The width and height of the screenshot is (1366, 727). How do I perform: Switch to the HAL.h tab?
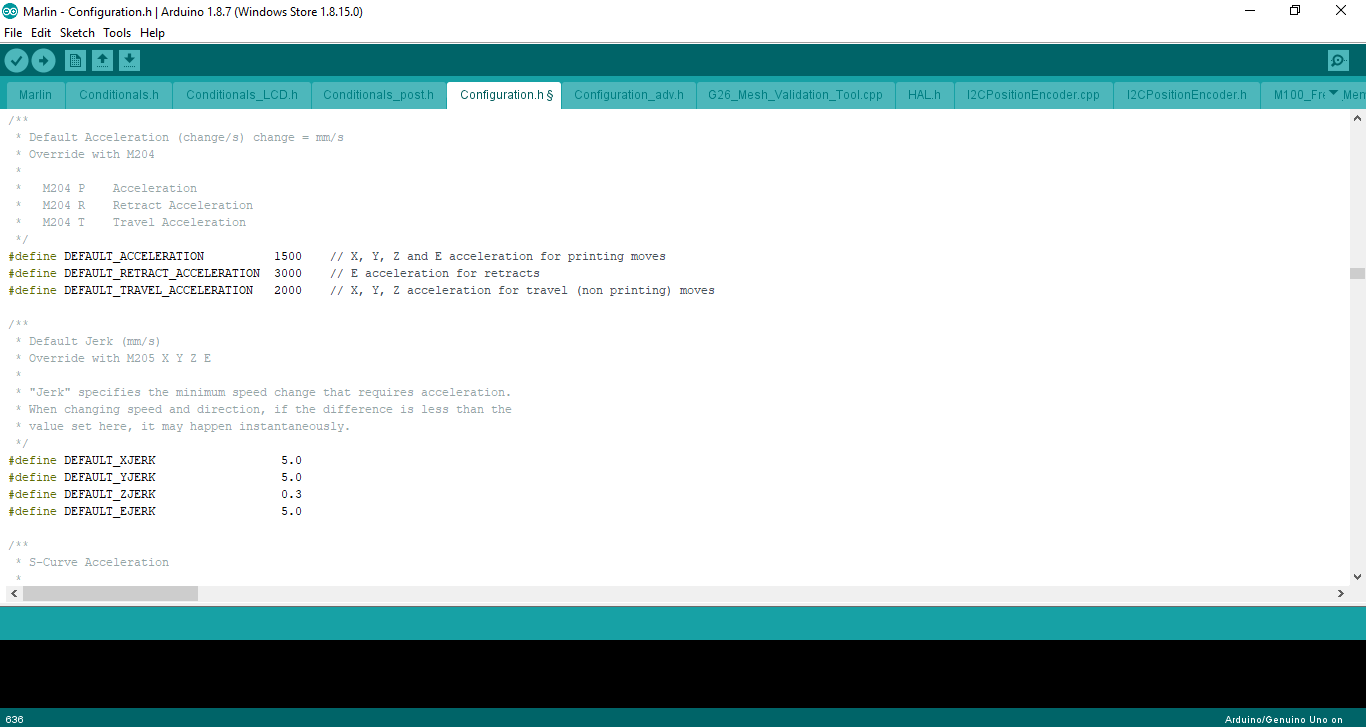click(924, 95)
